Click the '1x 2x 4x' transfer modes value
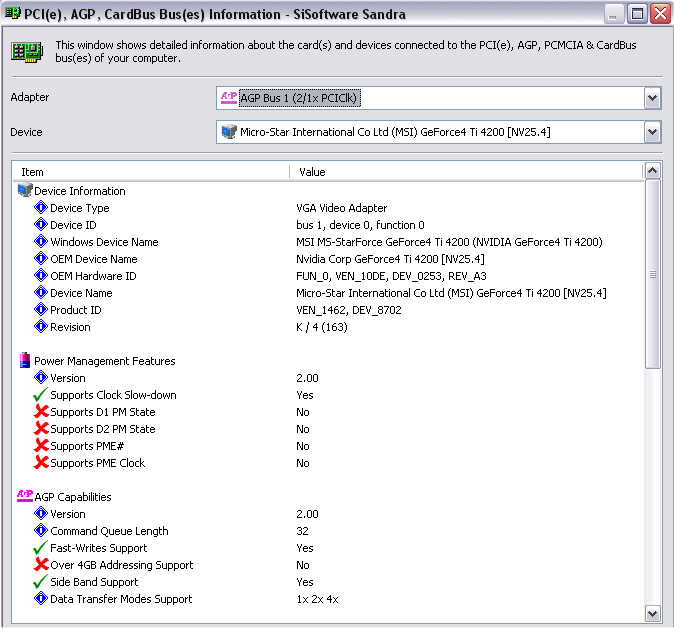 click(317, 599)
